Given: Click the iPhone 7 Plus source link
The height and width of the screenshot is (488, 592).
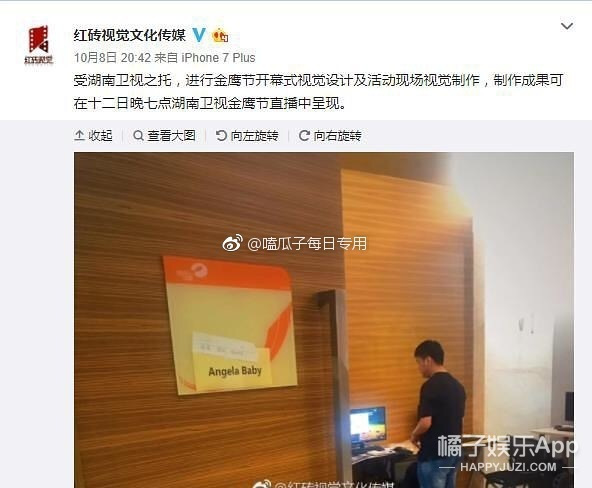Looking at the screenshot, I should (218, 58).
